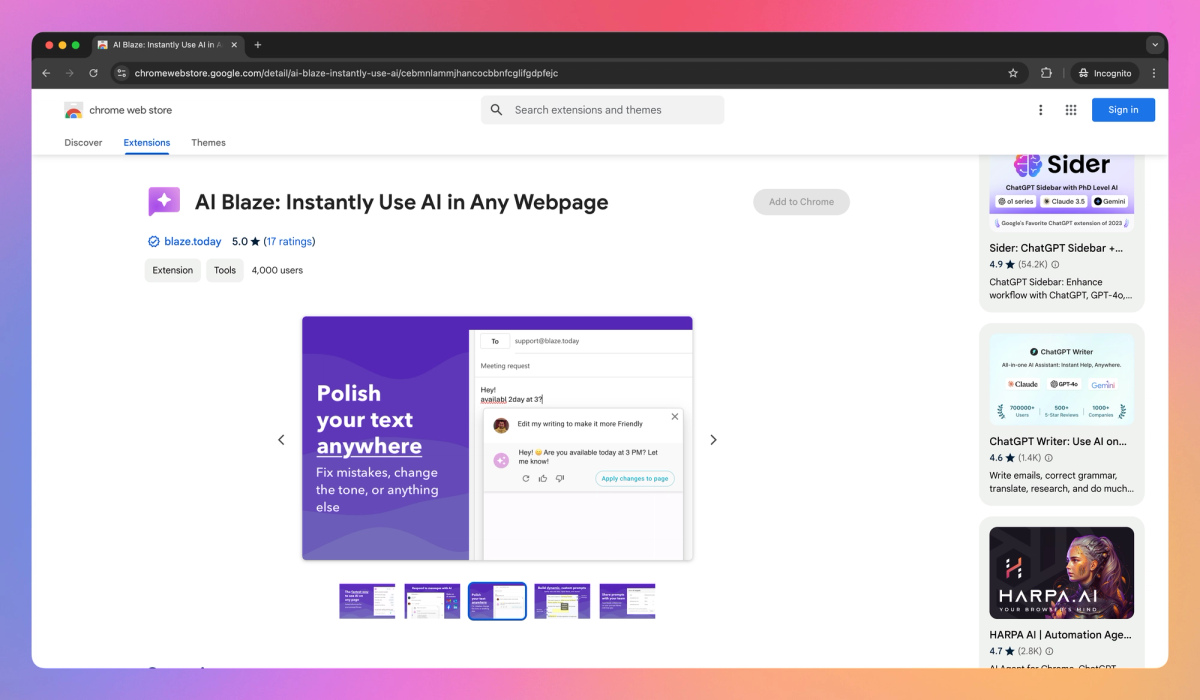This screenshot has width=1200, height=700.
Task: Click the Sign in button
Action: [1123, 110]
